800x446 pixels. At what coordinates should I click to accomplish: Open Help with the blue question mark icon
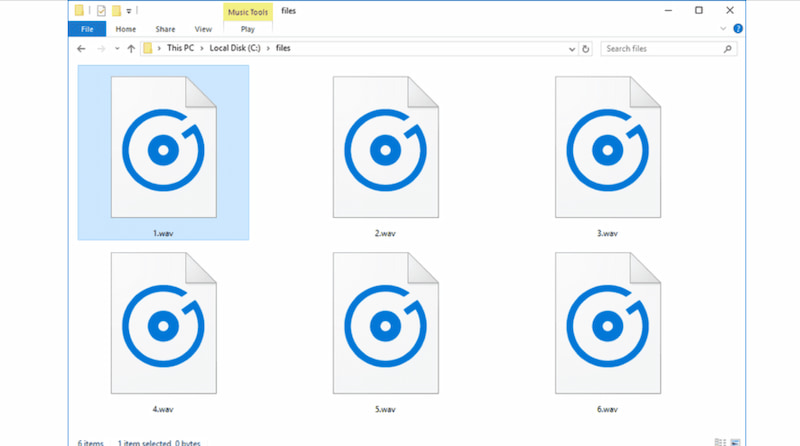(739, 29)
